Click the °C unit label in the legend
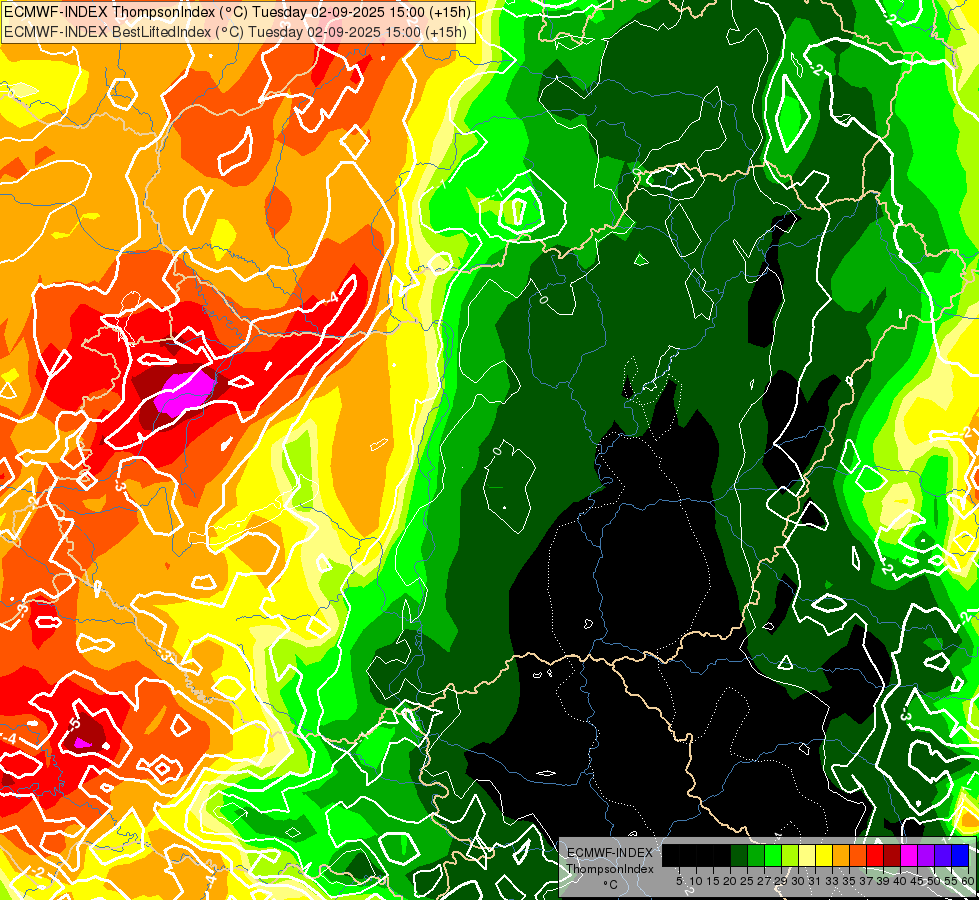The width and height of the screenshot is (979, 900). [611, 885]
